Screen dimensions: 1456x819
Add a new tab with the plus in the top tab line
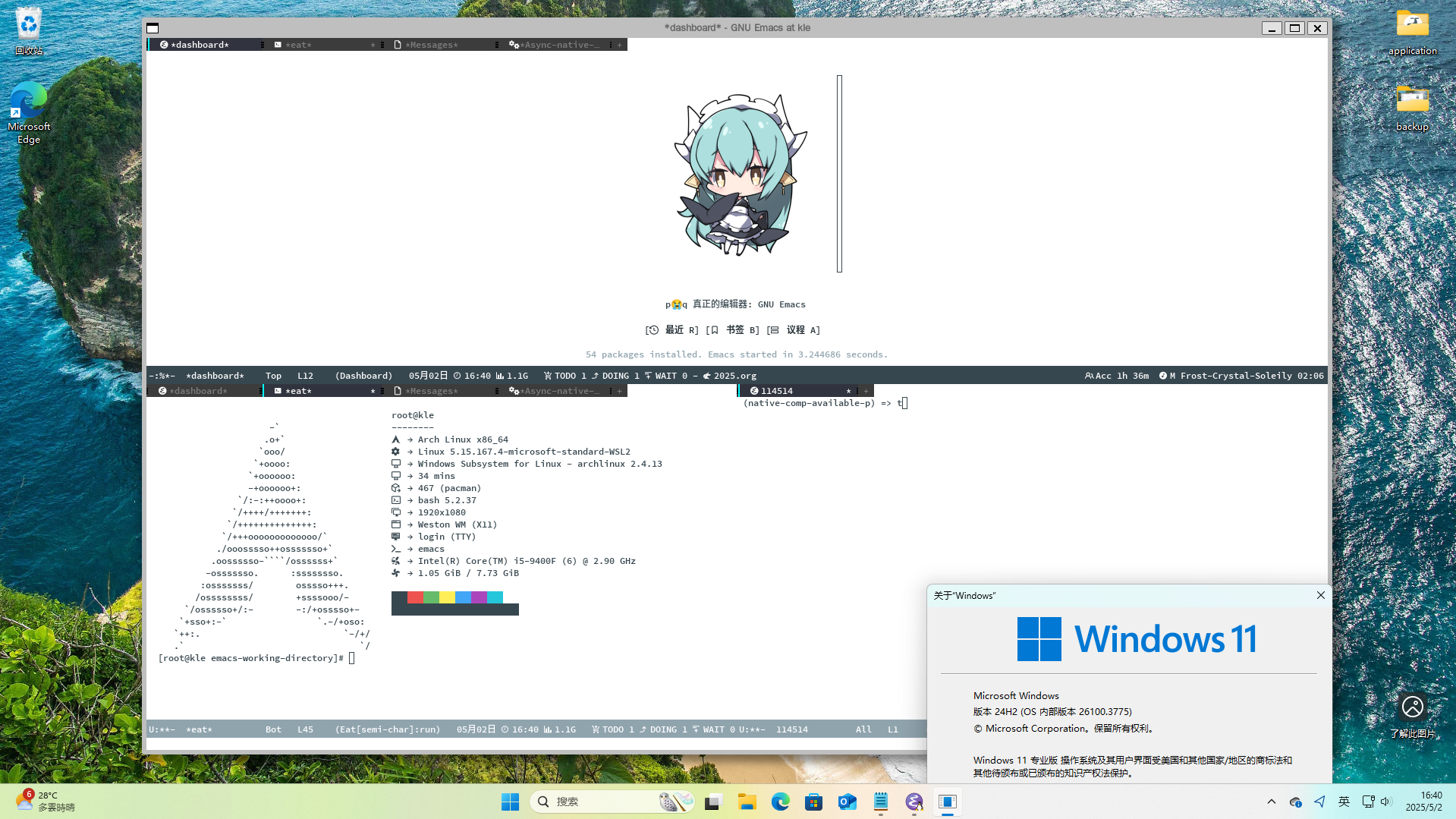click(620, 45)
